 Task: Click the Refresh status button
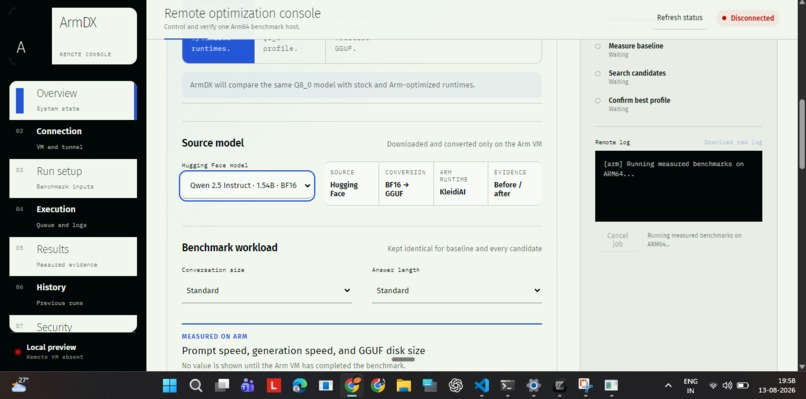pyautogui.click(x=679, y=18)
